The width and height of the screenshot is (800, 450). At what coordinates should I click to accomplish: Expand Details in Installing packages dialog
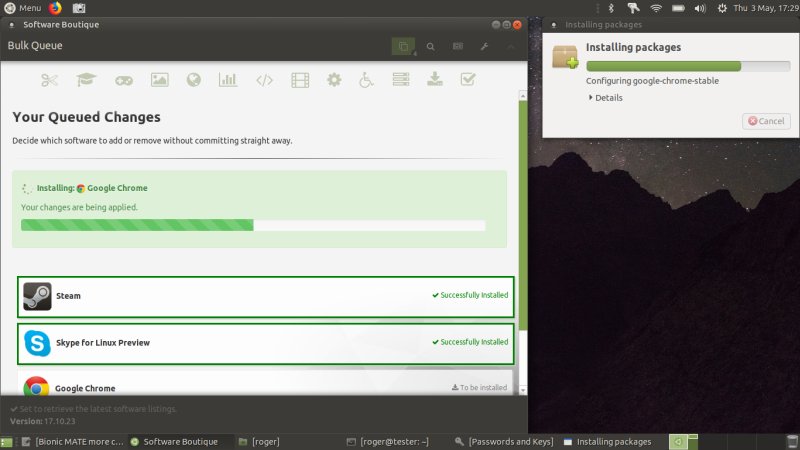tap(606, 97)
